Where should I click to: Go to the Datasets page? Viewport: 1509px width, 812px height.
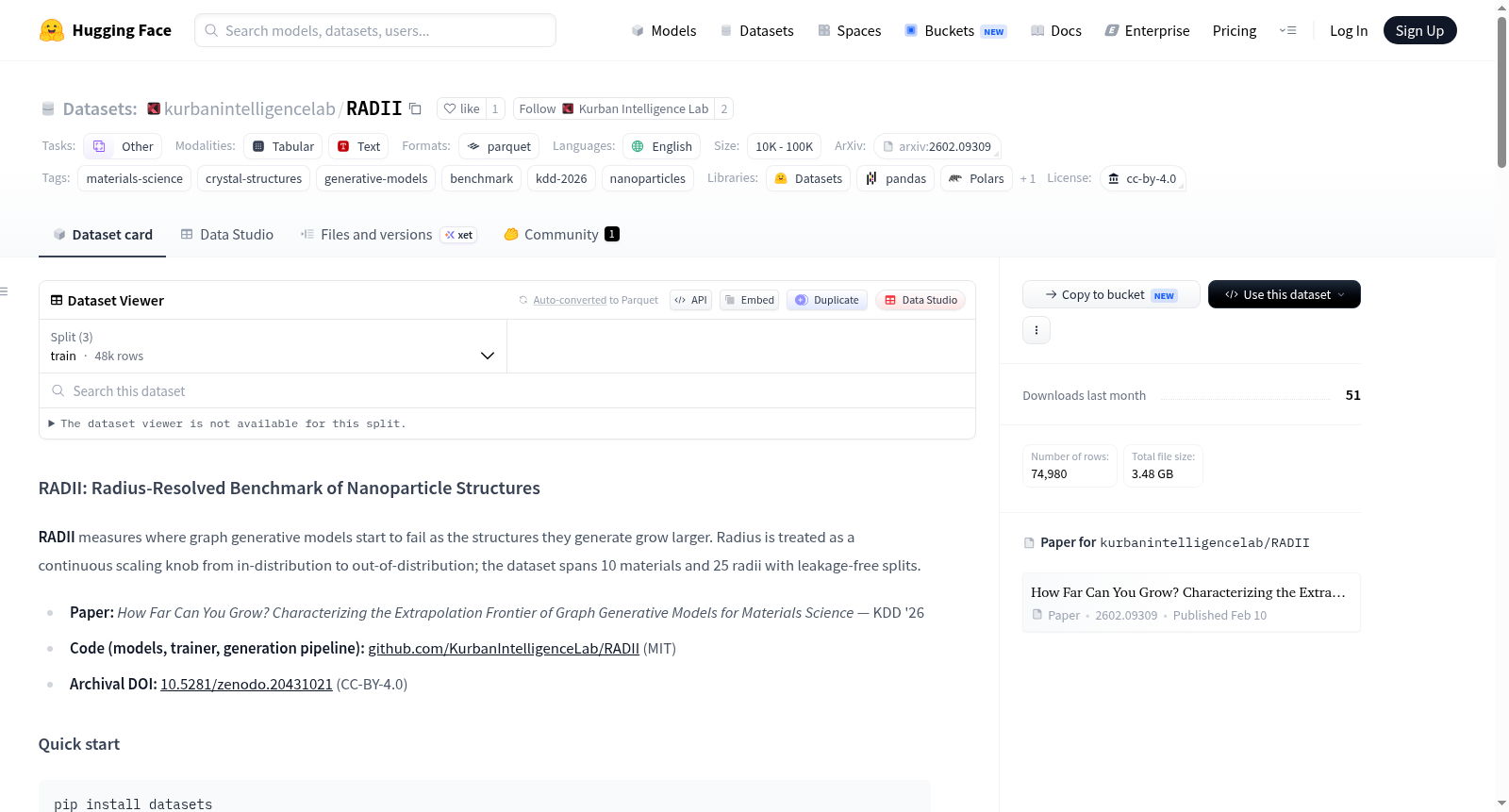tap(756, 30)
